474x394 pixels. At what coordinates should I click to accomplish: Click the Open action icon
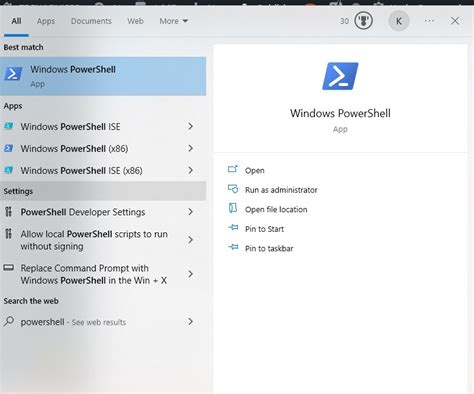click(x=233, y=169)
